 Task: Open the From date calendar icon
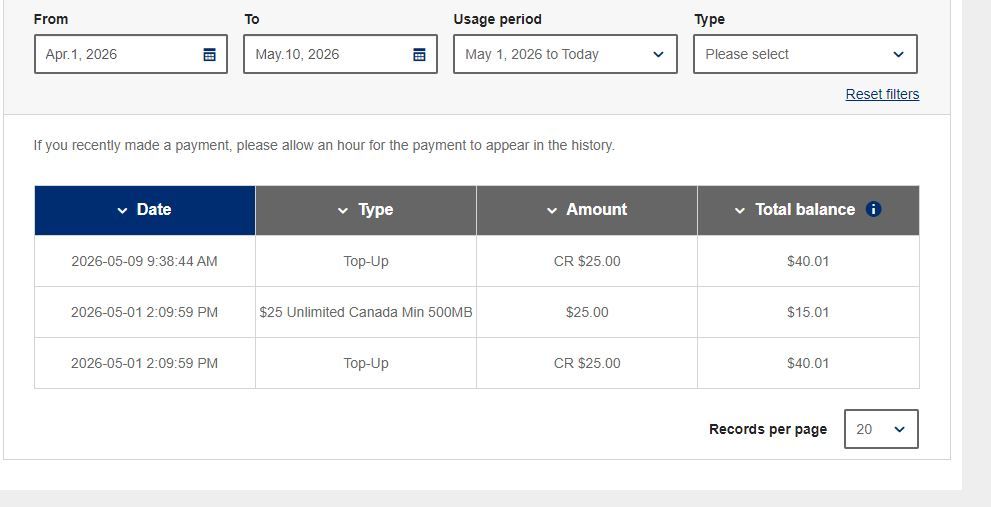(x=209, y=54)
